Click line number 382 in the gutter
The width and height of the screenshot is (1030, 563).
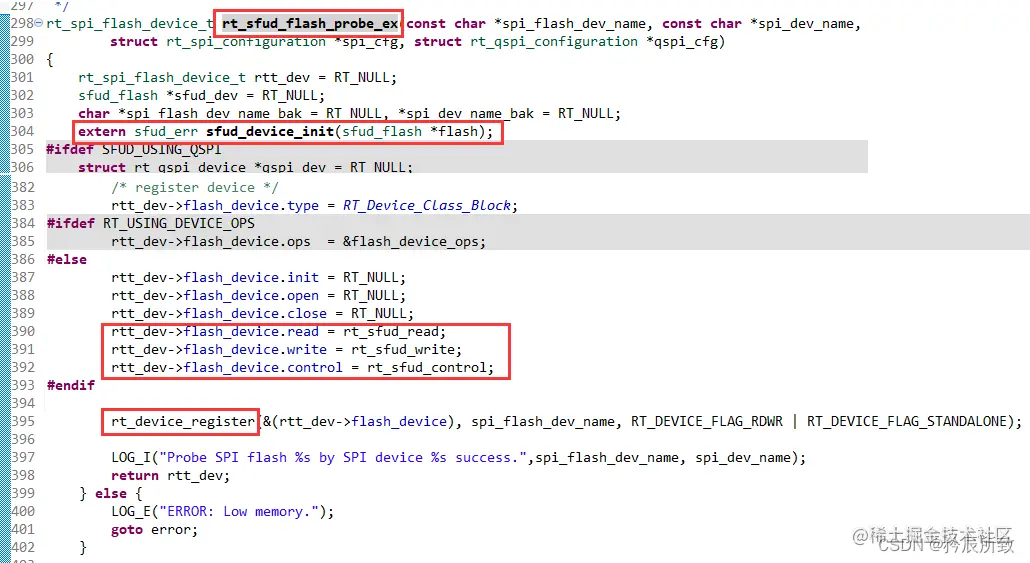(22, 188)
